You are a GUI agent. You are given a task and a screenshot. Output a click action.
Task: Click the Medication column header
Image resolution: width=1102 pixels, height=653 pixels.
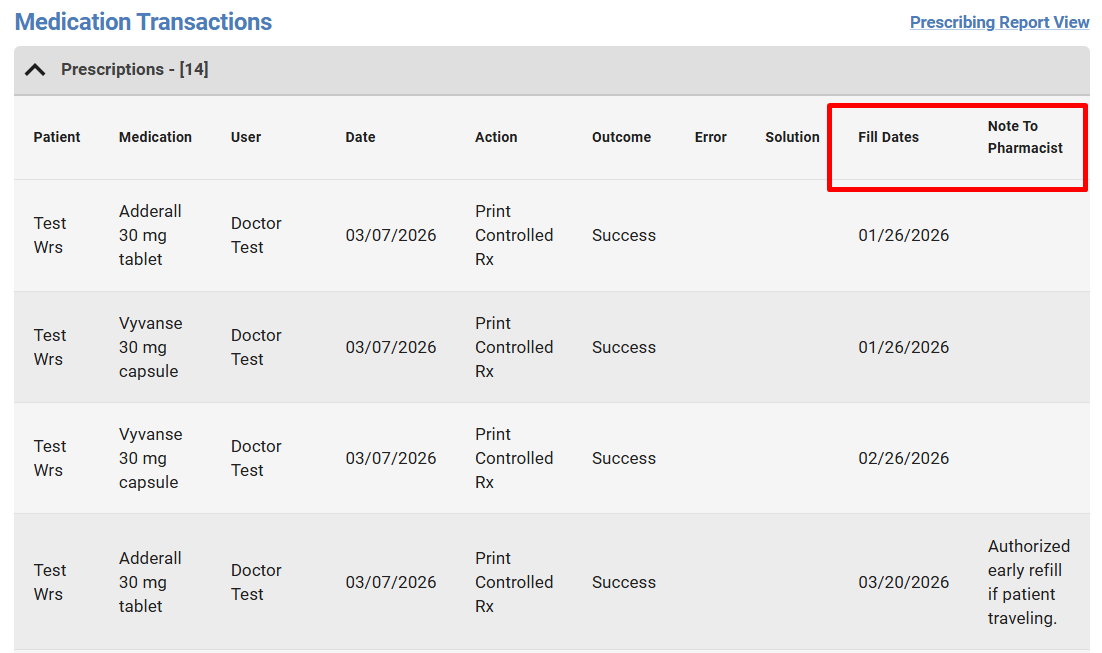tap(155, 137)
